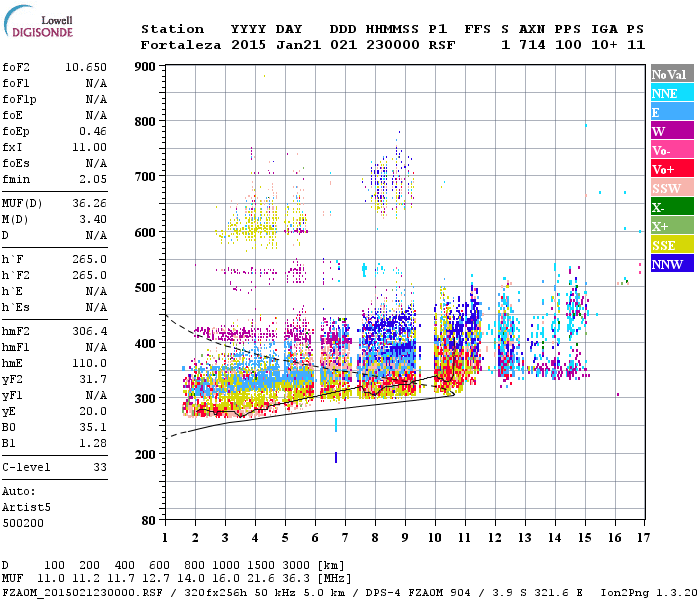Click the NNE cyan legend swatch

672,93
